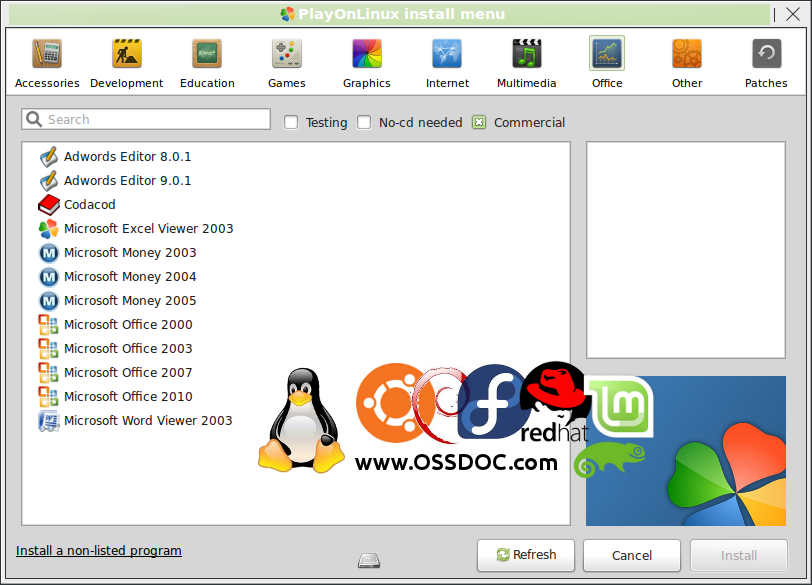This screenshot has height=585, width=812.
Task: Open the Patches category
Action: click(766, 63)
